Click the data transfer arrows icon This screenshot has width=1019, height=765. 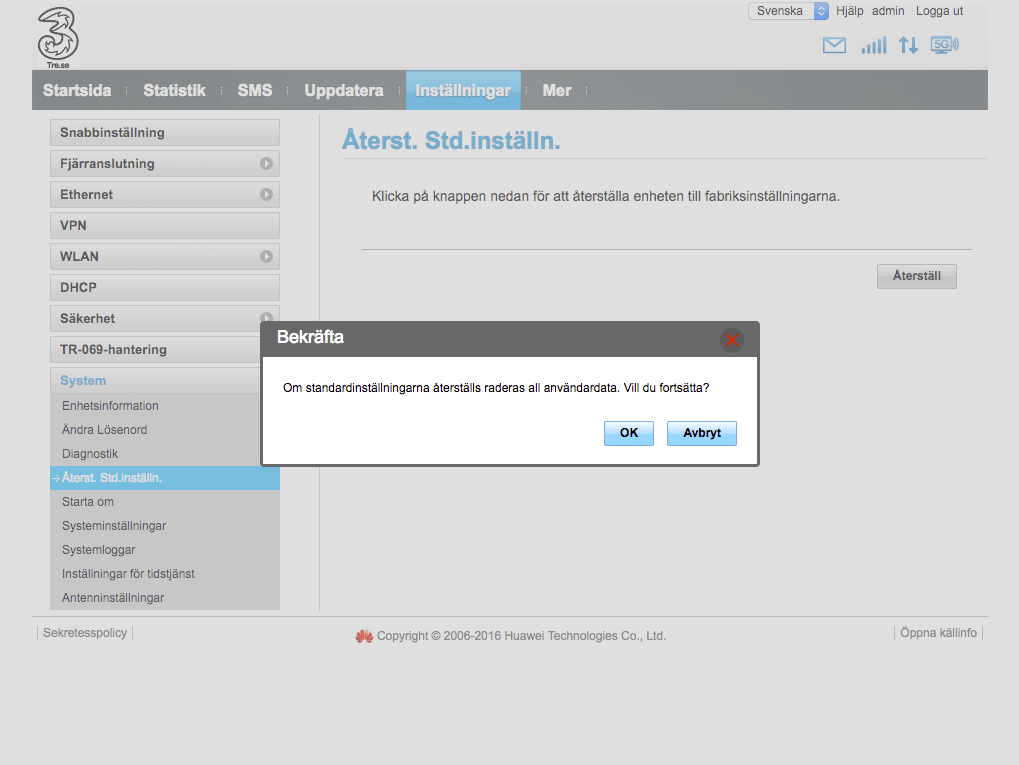click(x=908, y=45)
